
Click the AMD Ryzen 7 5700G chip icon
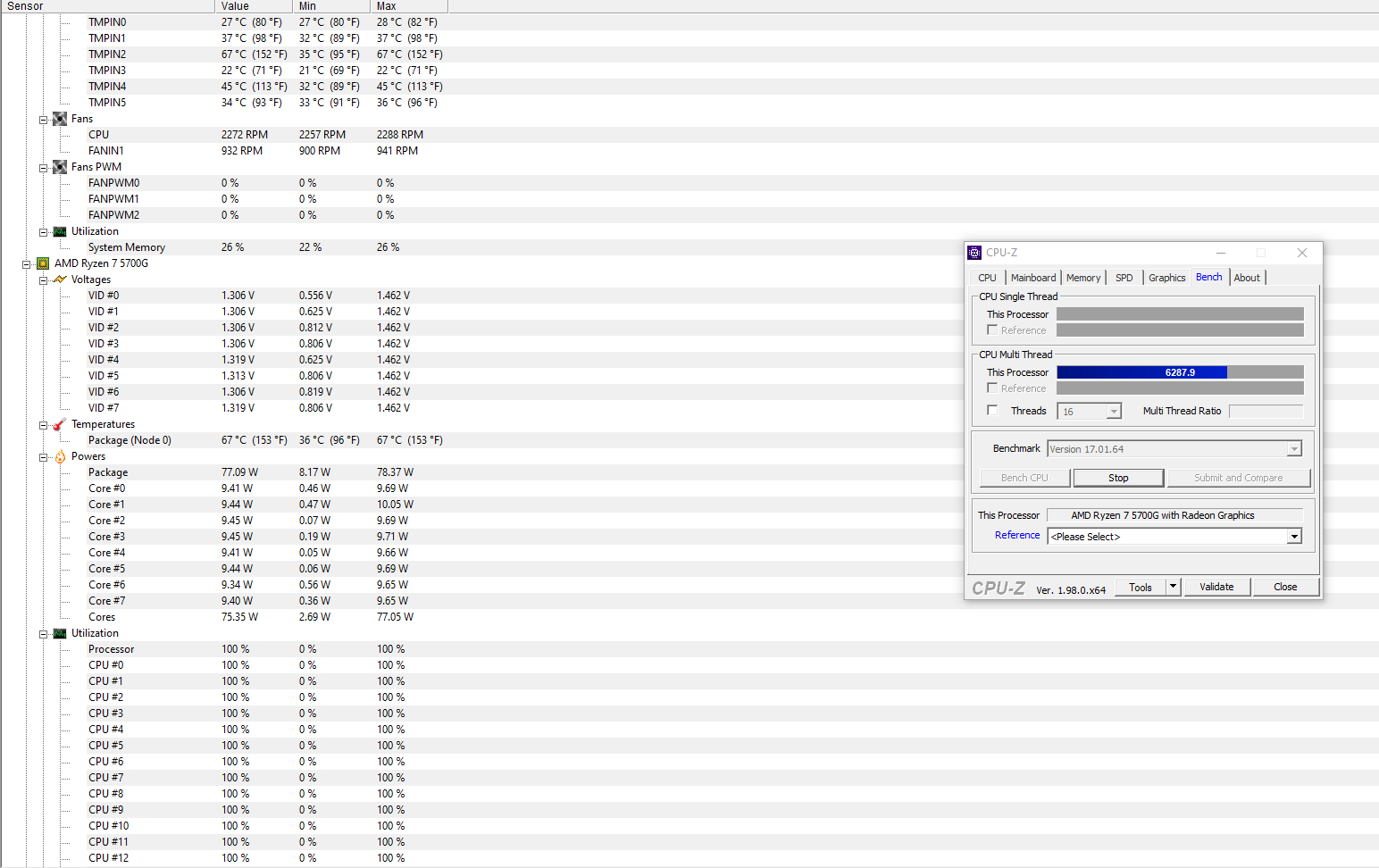pos(43,263)
